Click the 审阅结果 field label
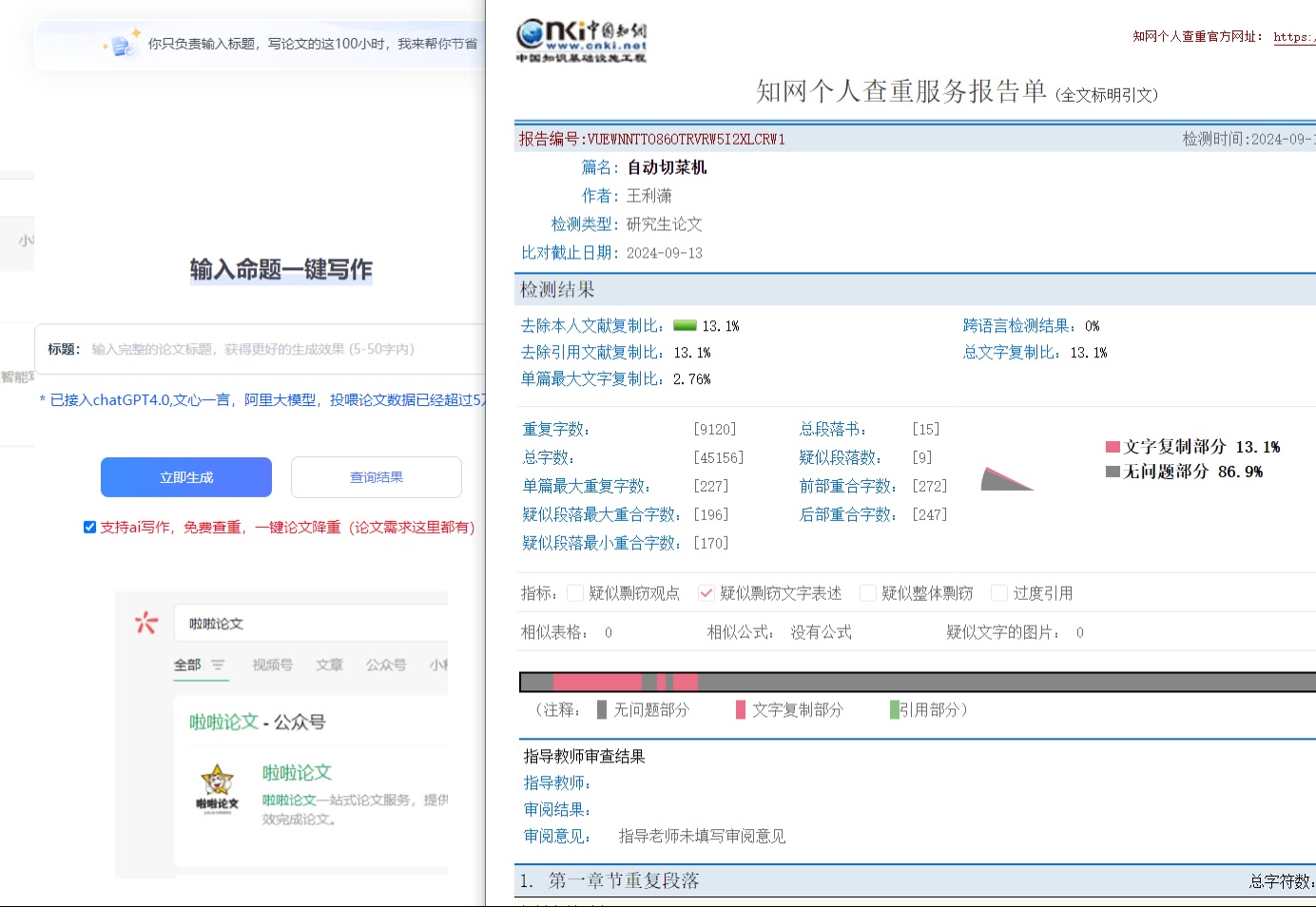Viewport: 1316px width, 907px height. pyautogui.click(x=557, y=810)
